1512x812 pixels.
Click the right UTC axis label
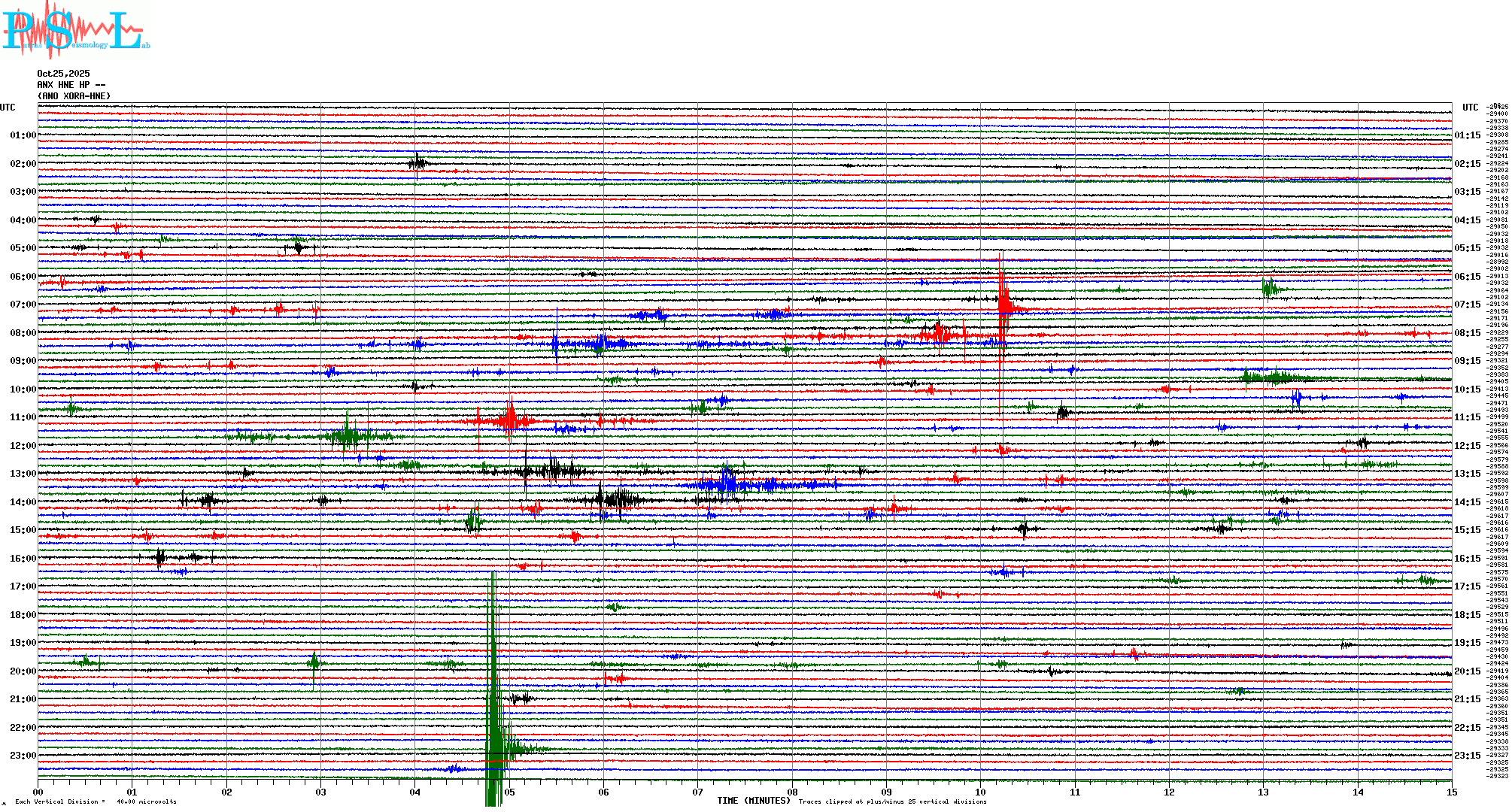coord(1470,108)
